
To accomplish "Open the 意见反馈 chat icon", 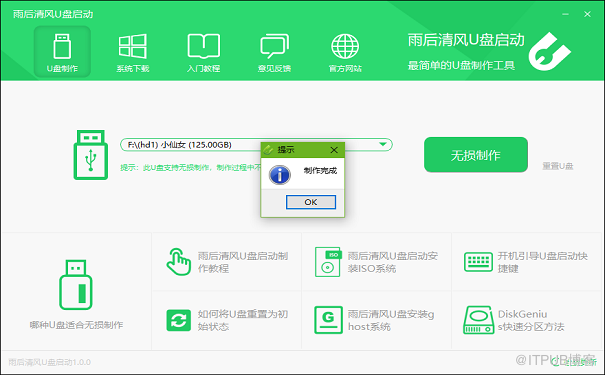I will point(274,46).
